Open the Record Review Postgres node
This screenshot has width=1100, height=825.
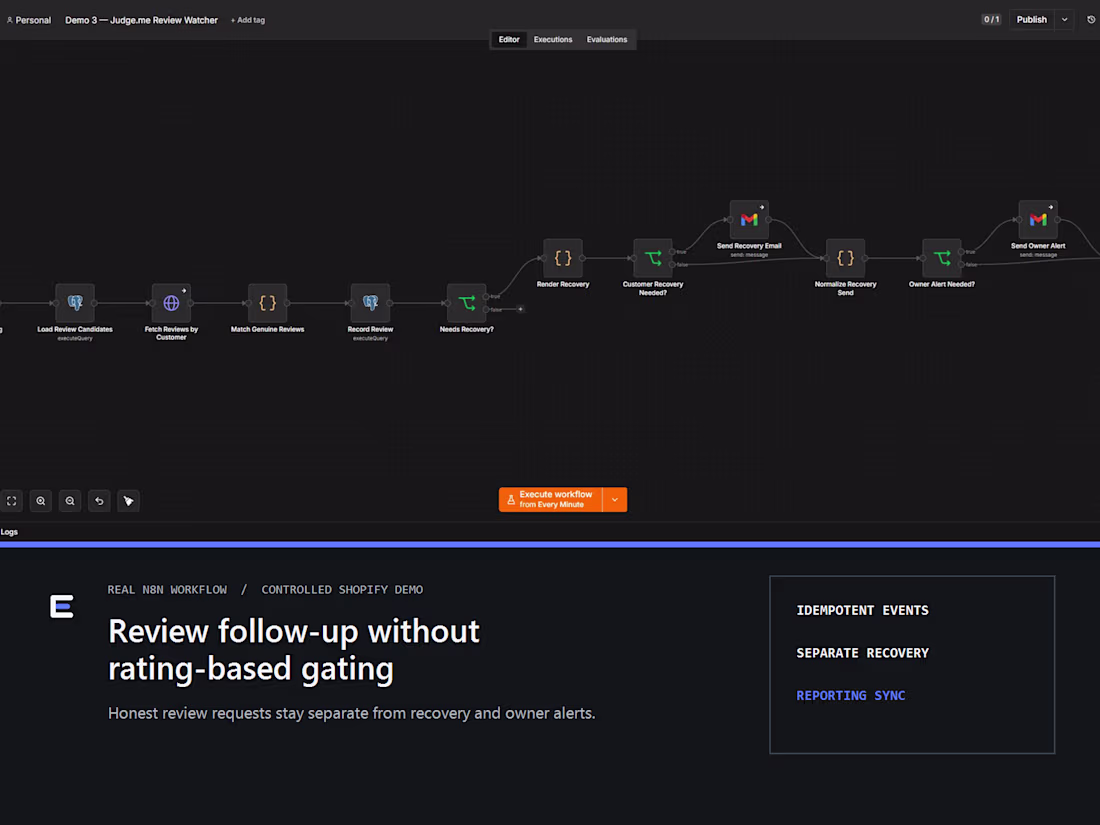(x=370, y=303)
